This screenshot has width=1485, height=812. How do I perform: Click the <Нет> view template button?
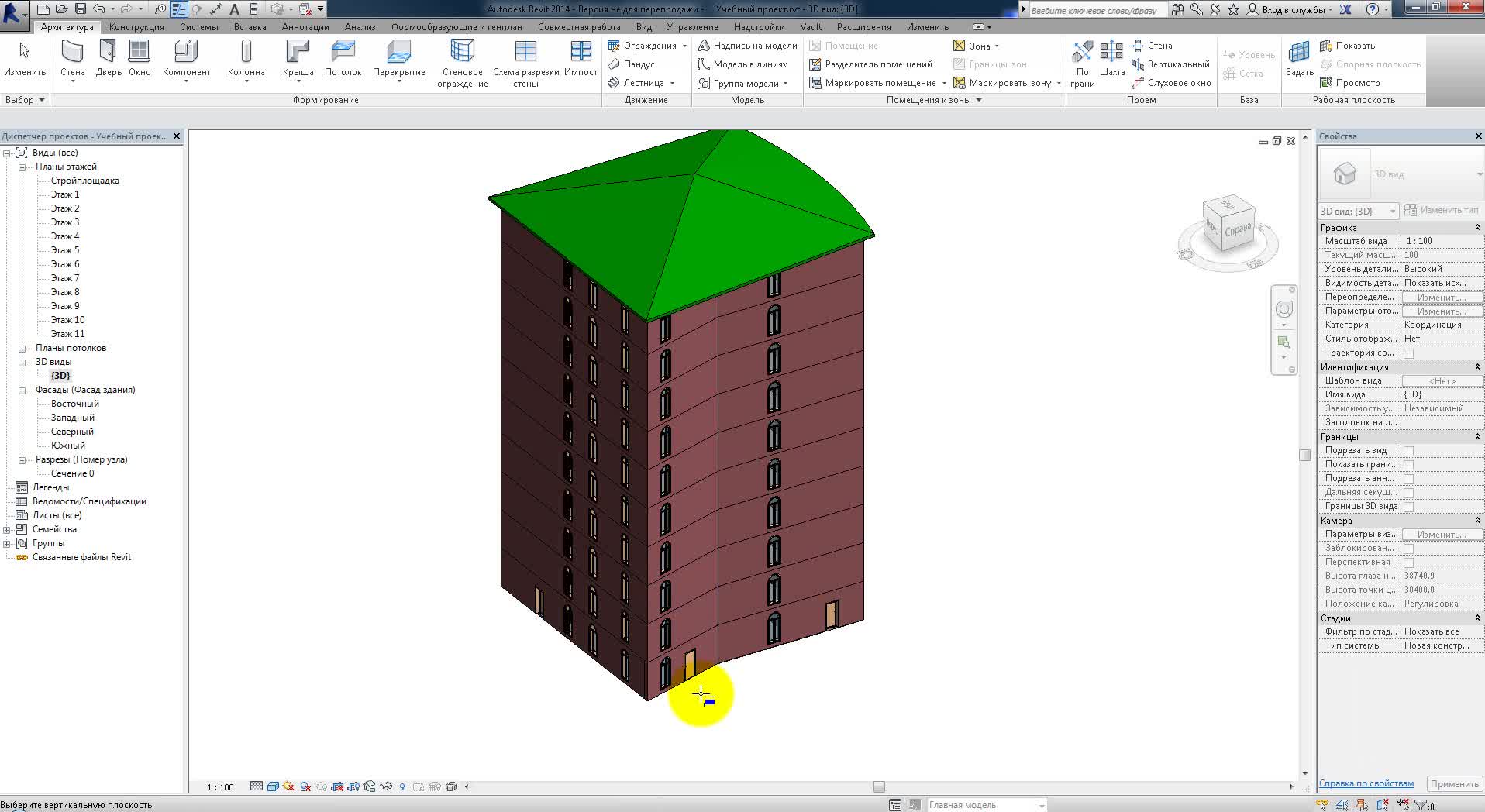click(1442, 381)
